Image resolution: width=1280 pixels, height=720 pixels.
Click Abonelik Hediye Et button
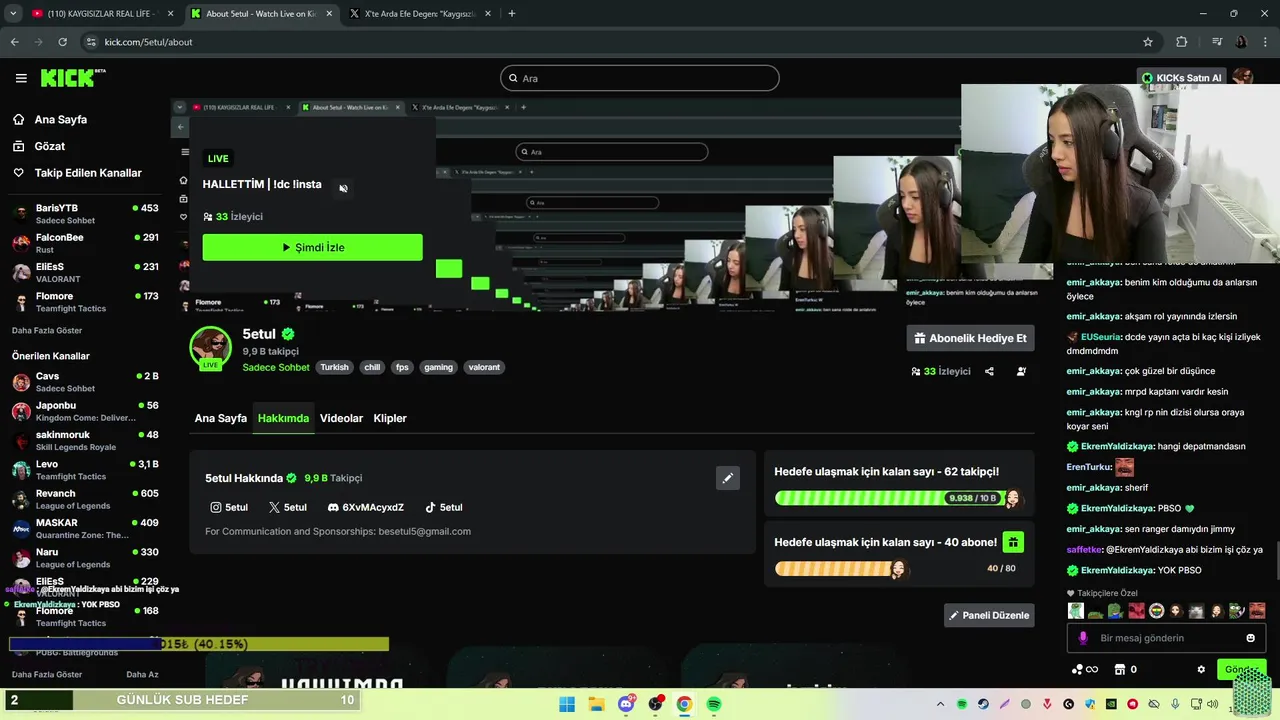click(x=970, y=338)
